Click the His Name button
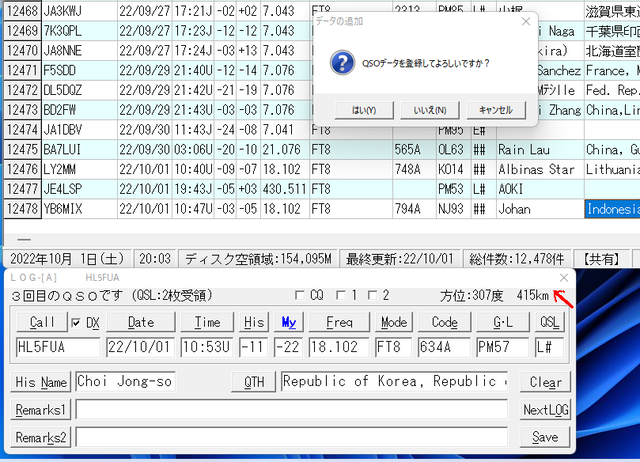Image resolution: width=640 pixels, height=462 pixels. pos(41,382)
